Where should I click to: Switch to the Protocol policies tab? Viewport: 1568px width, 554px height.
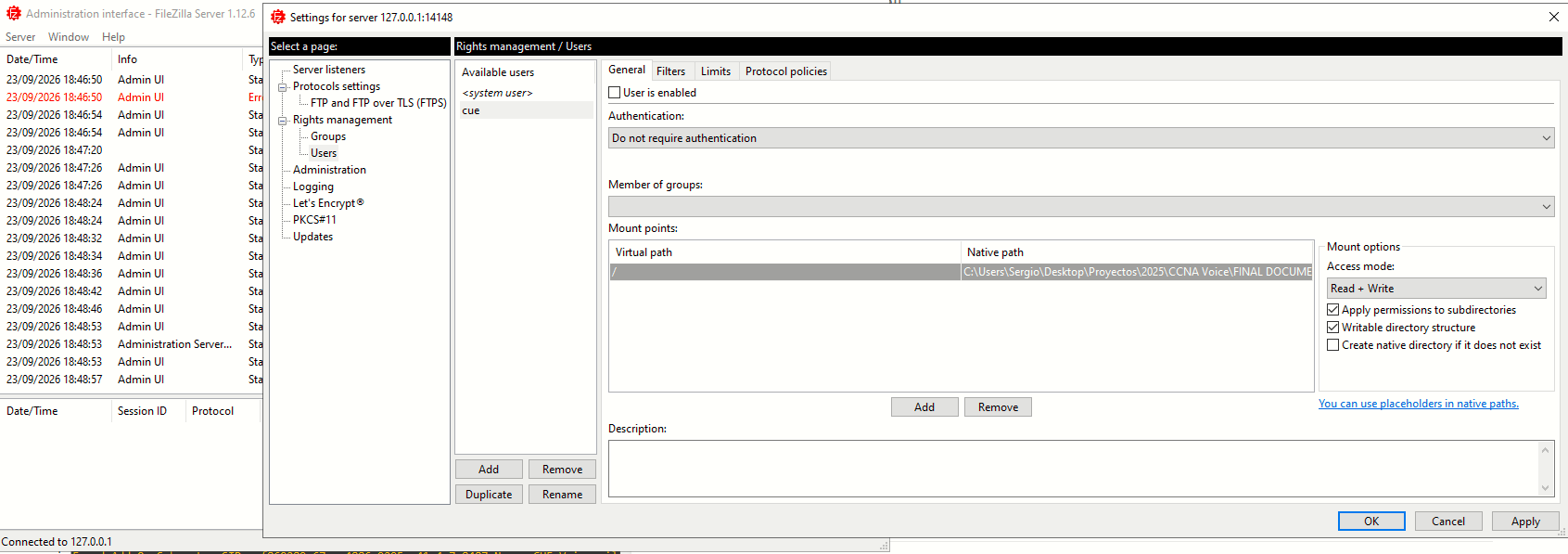point(786,71)
